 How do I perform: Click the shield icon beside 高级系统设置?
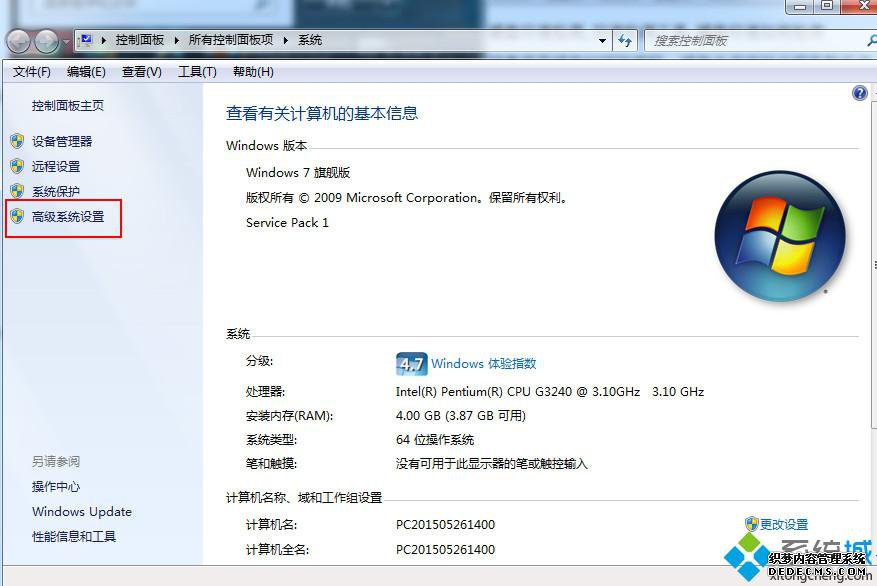tap(17, 216)
